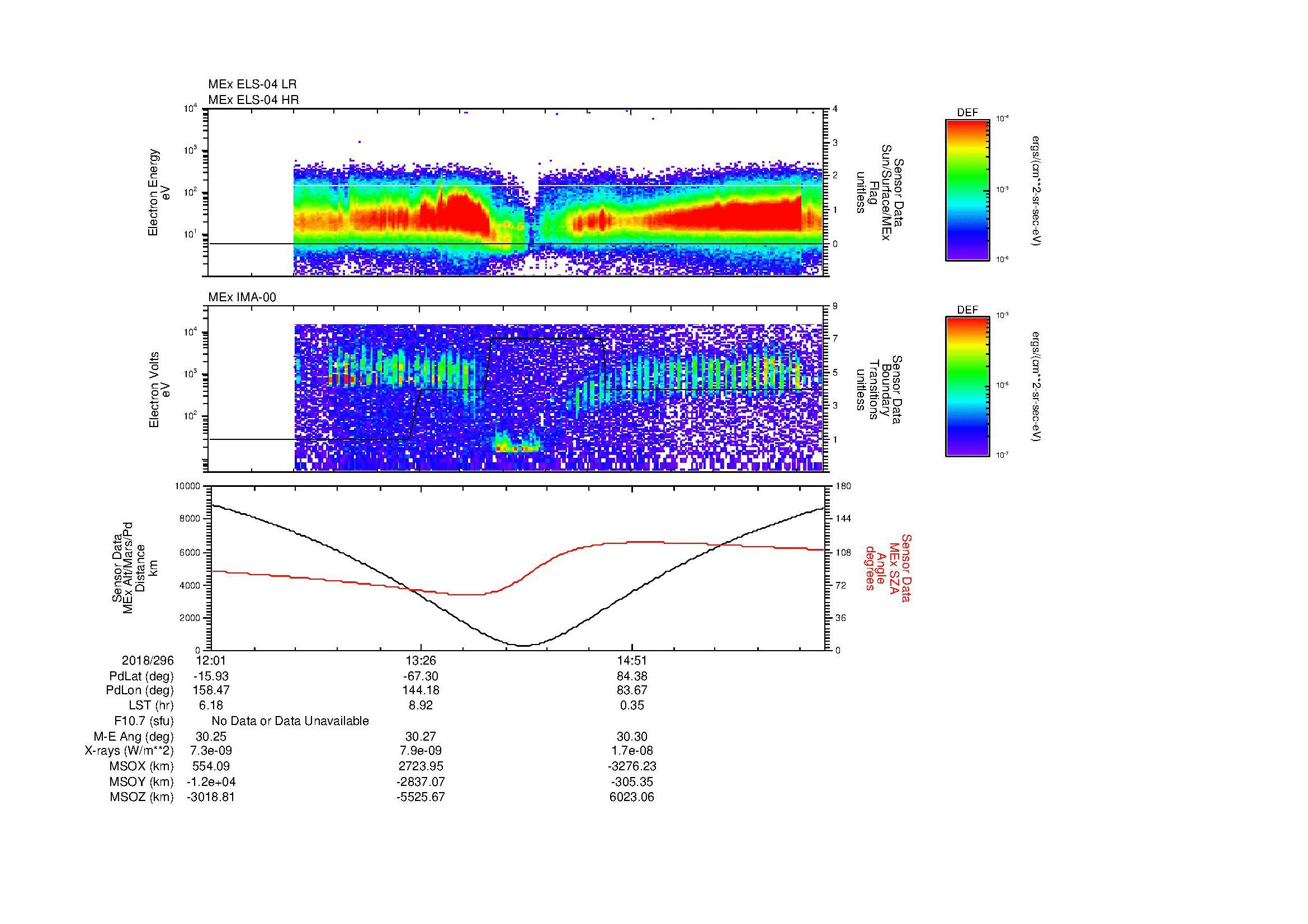Click the MEx ELS-04 LR title
The image size is (1308, 924).
252,84
